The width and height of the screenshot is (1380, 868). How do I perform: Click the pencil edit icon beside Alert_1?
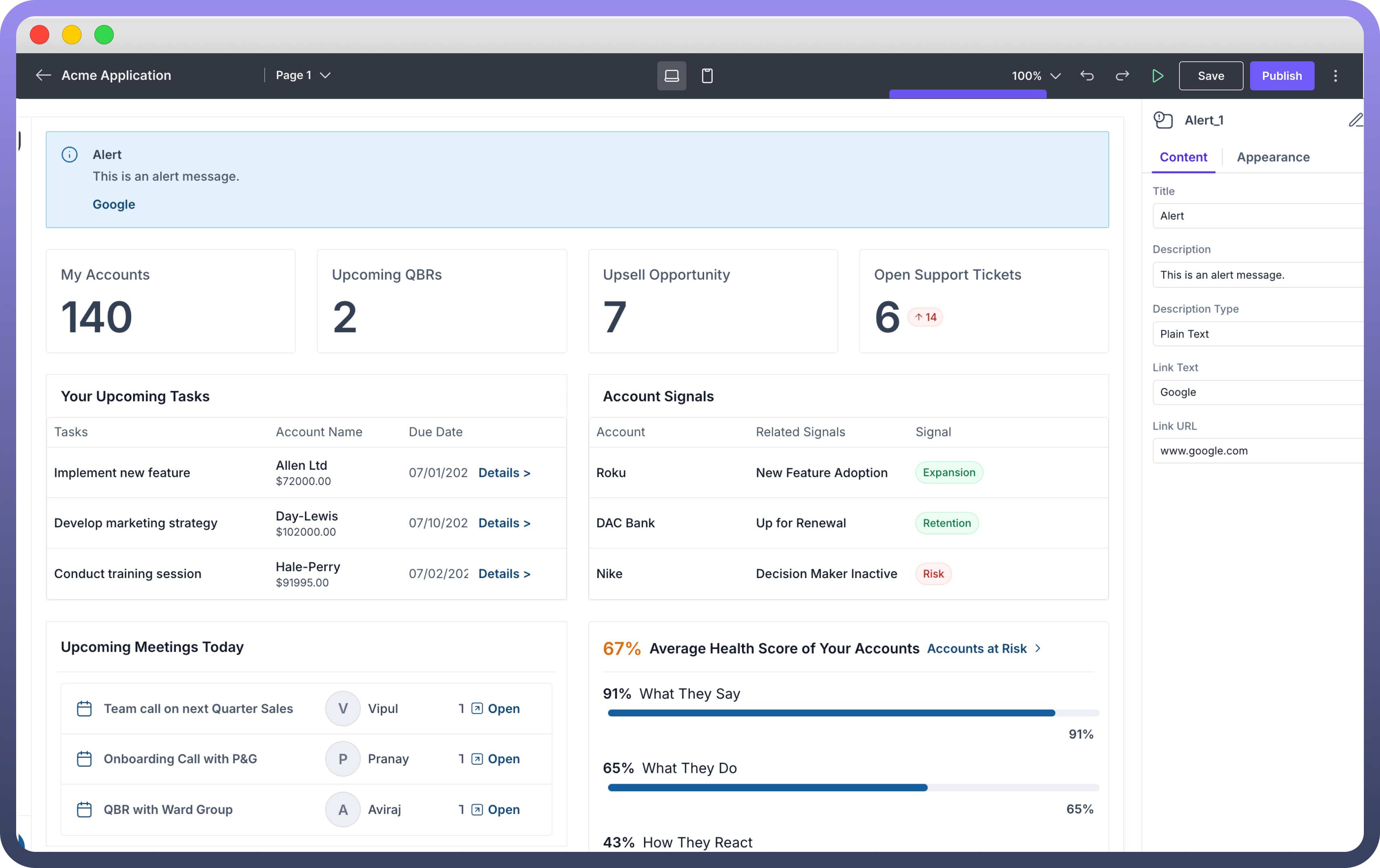pyautogui.click(x=1355, y=120)
